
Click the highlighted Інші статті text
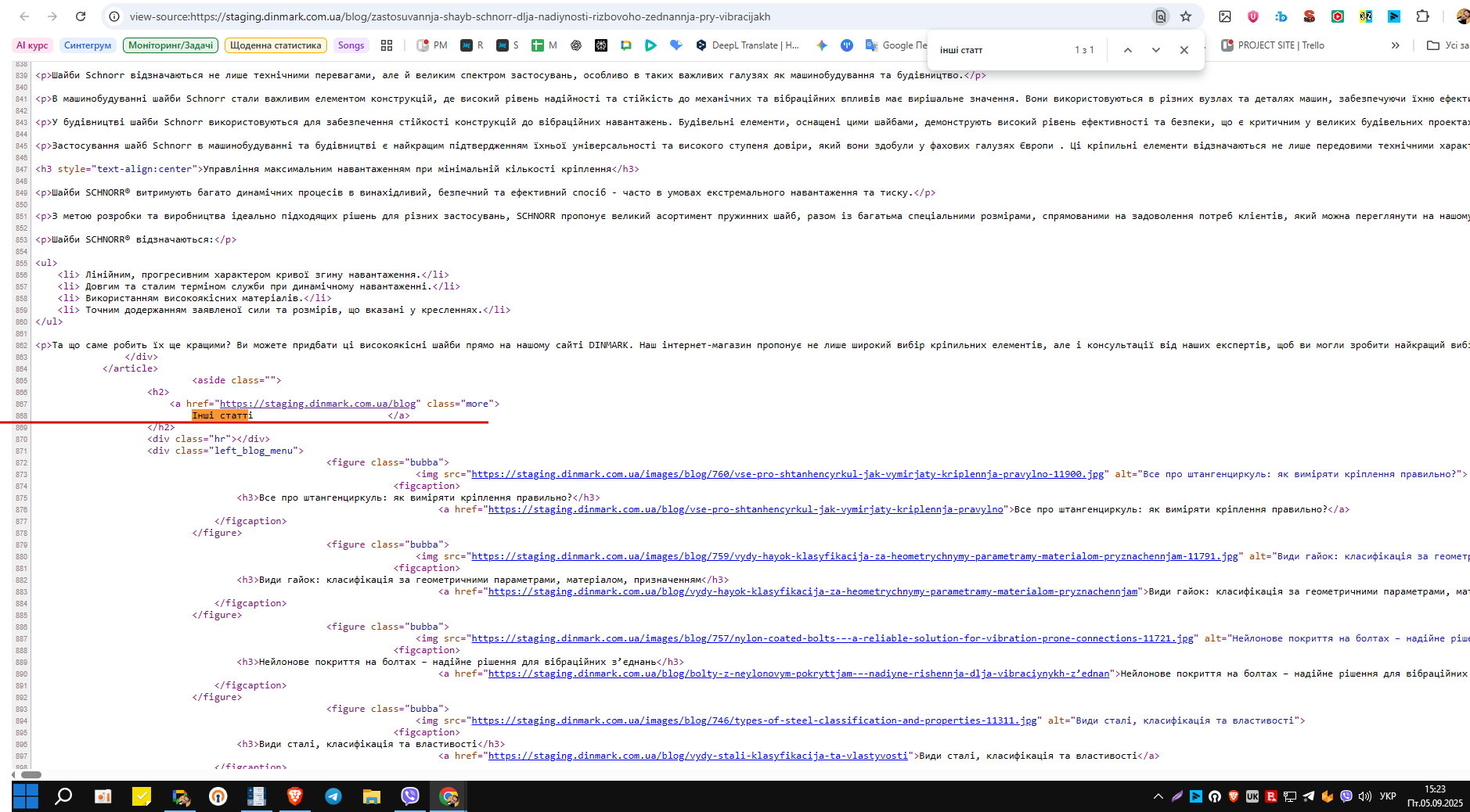[222, 415]
